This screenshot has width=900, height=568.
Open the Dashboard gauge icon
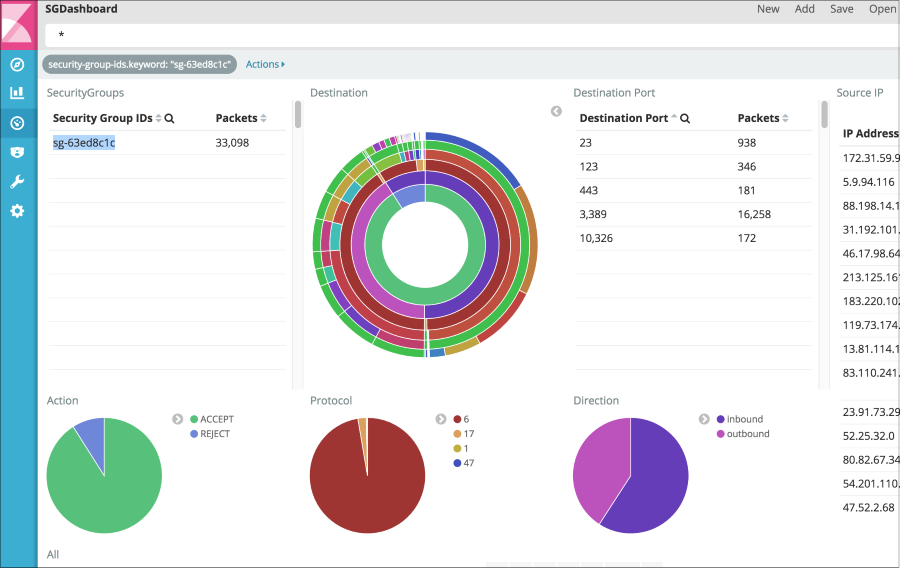17,123
